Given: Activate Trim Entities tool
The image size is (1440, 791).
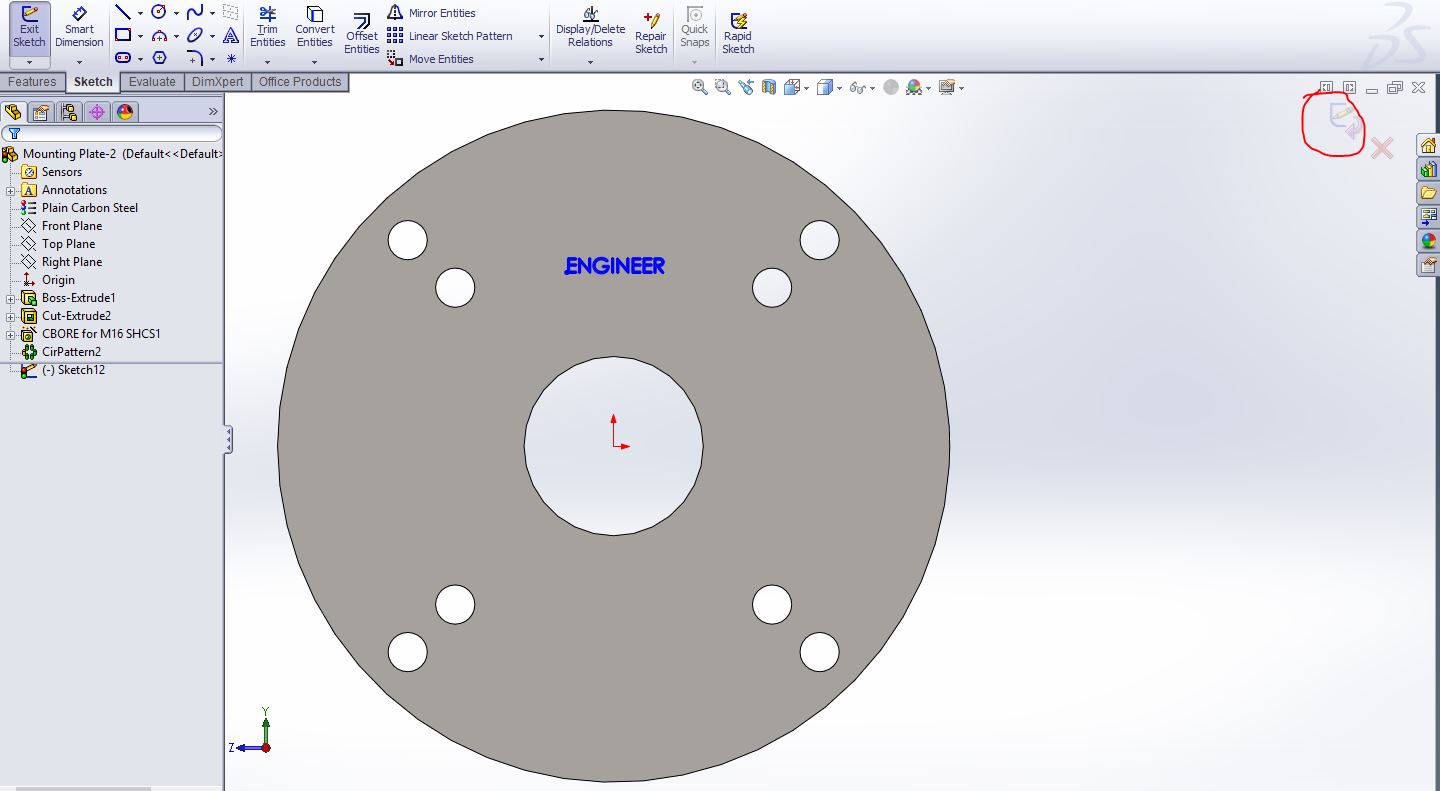Looking at the screenshot, I should pos(267,27).
